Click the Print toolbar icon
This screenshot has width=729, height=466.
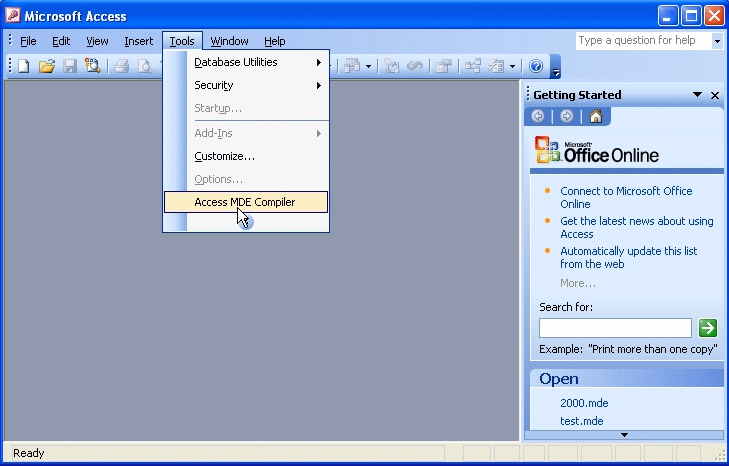point(122,67)
